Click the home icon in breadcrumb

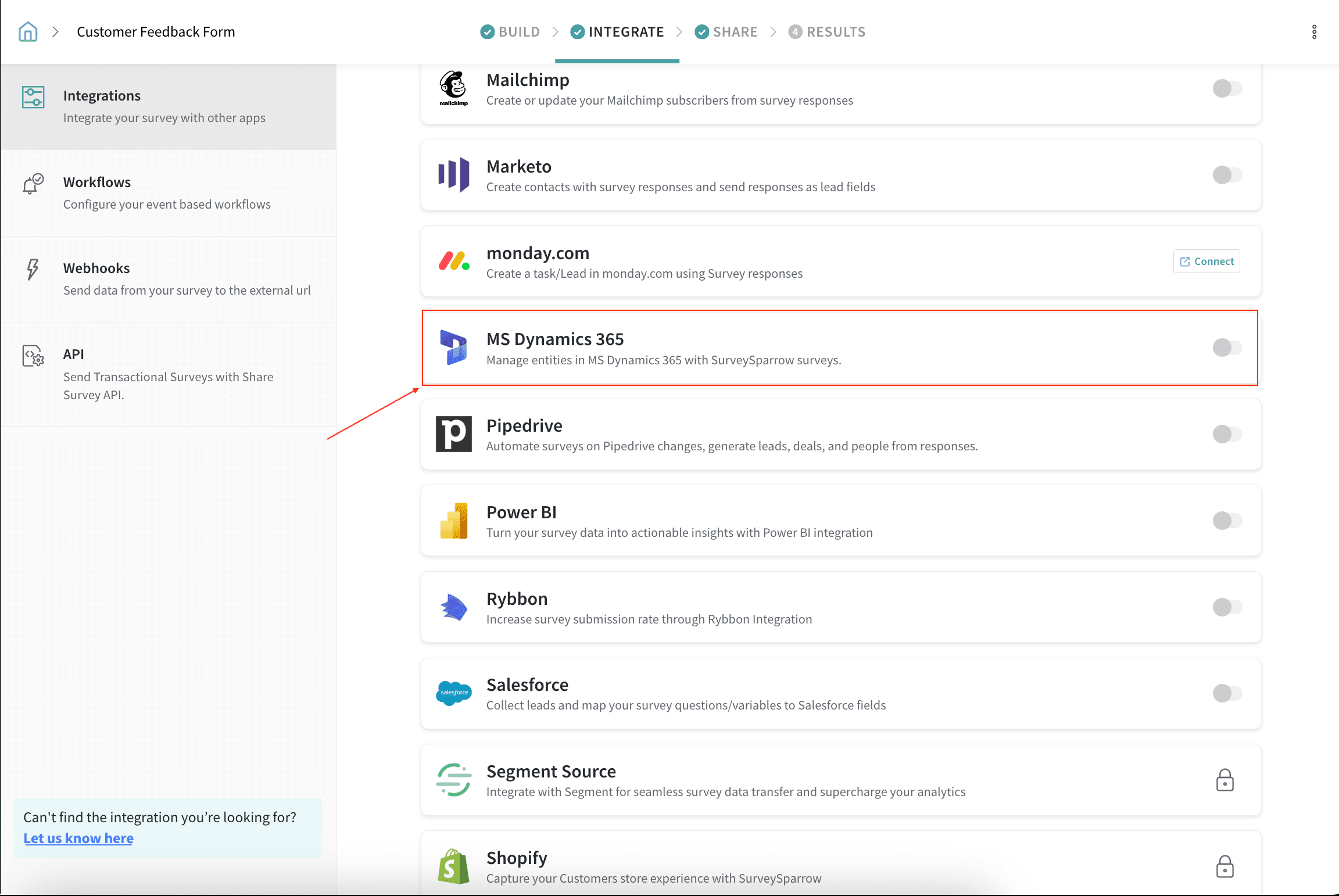coord(28,32)
